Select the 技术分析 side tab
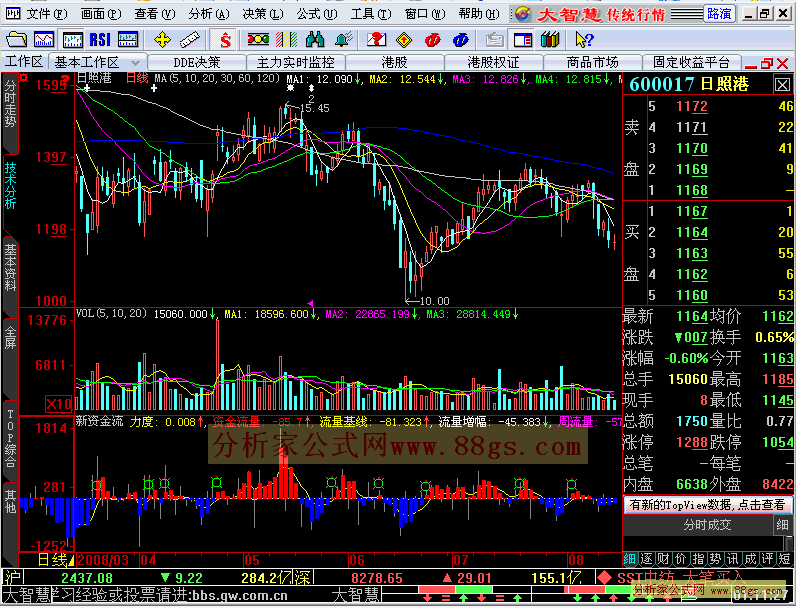The height and width of the screenshot is (608, 796). pos(10,185)
